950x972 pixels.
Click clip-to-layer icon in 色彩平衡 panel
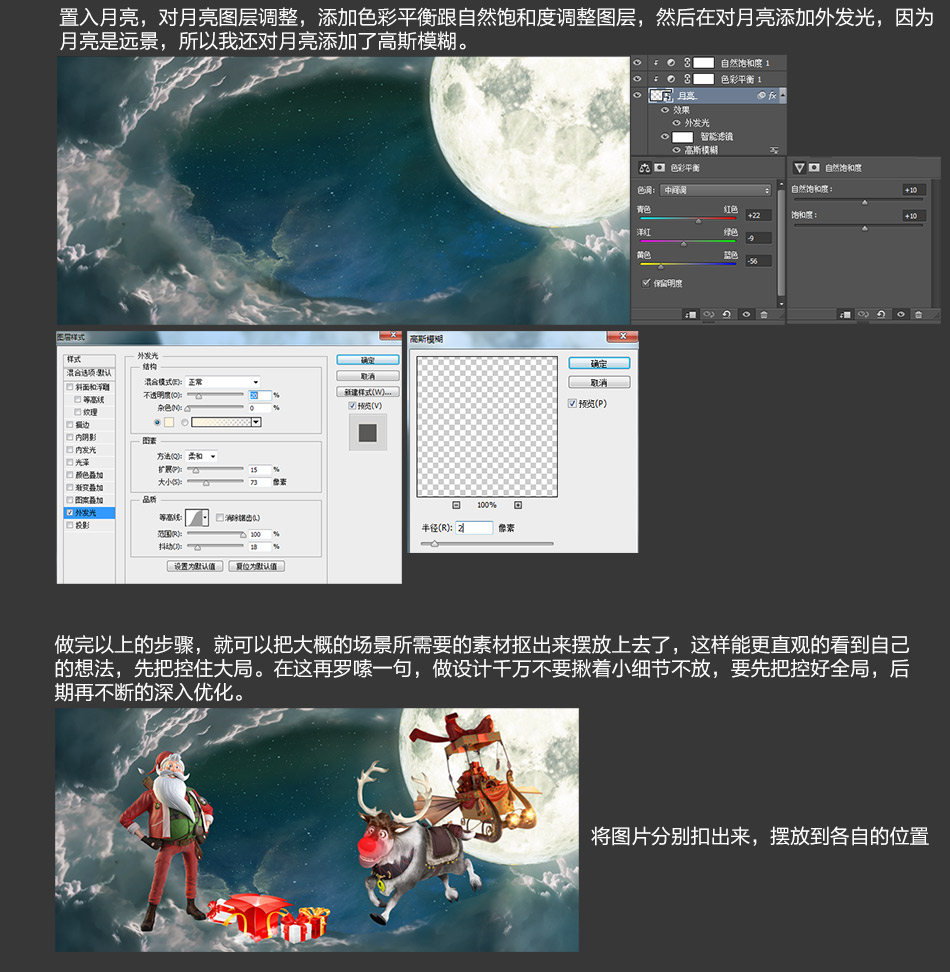(690, 314)
